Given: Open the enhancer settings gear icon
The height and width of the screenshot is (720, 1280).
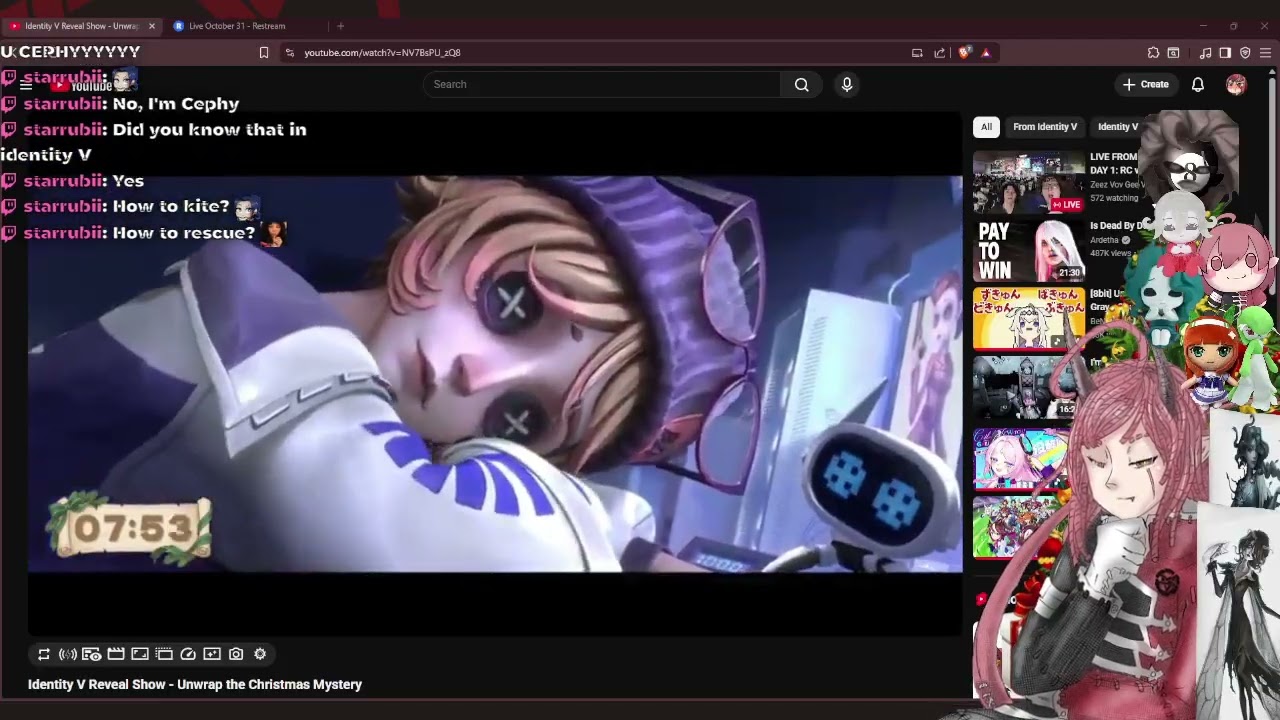Looking at the screenshot, I should tap(260, 654).
